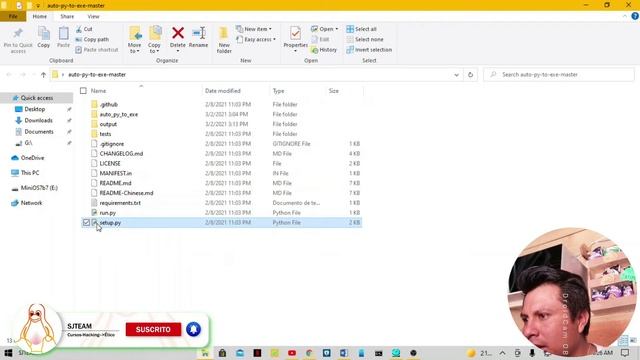Screen dimensions: 640x360
Task: Switch to the Home tab
Action: tap(39, 16)
